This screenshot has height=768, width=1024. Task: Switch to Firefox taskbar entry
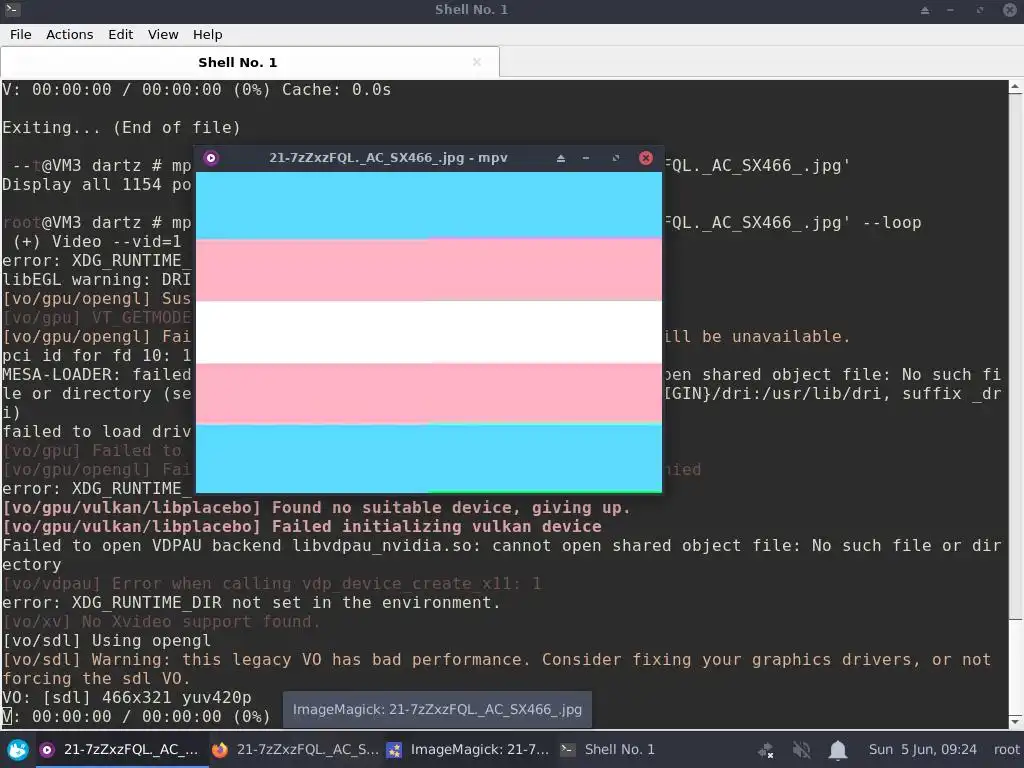tap(295, 750)
